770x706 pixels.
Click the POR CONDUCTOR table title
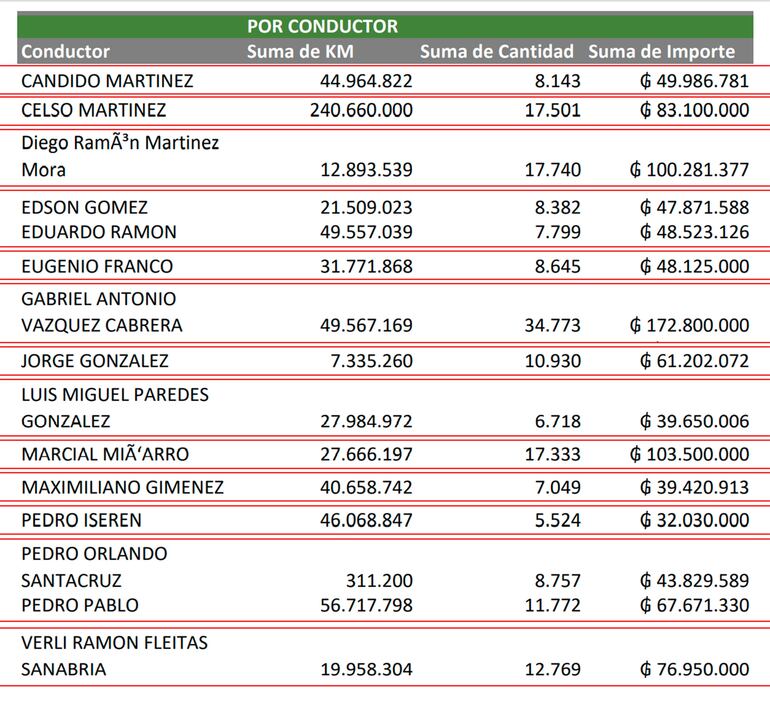click(x=322, y=26)
